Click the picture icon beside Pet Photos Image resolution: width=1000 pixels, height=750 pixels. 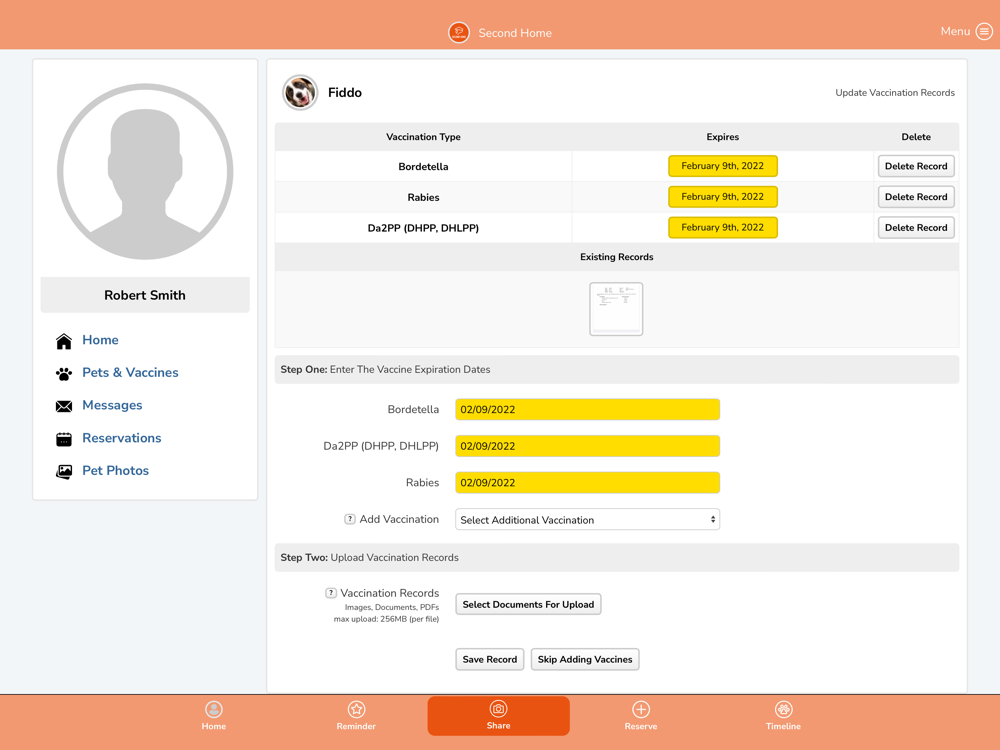[64, 471]
